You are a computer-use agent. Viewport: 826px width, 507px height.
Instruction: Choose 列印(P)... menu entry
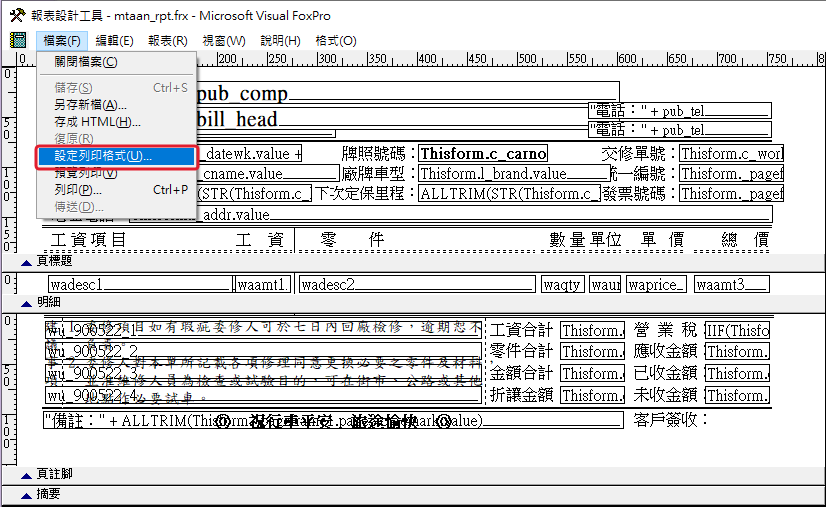116,190
